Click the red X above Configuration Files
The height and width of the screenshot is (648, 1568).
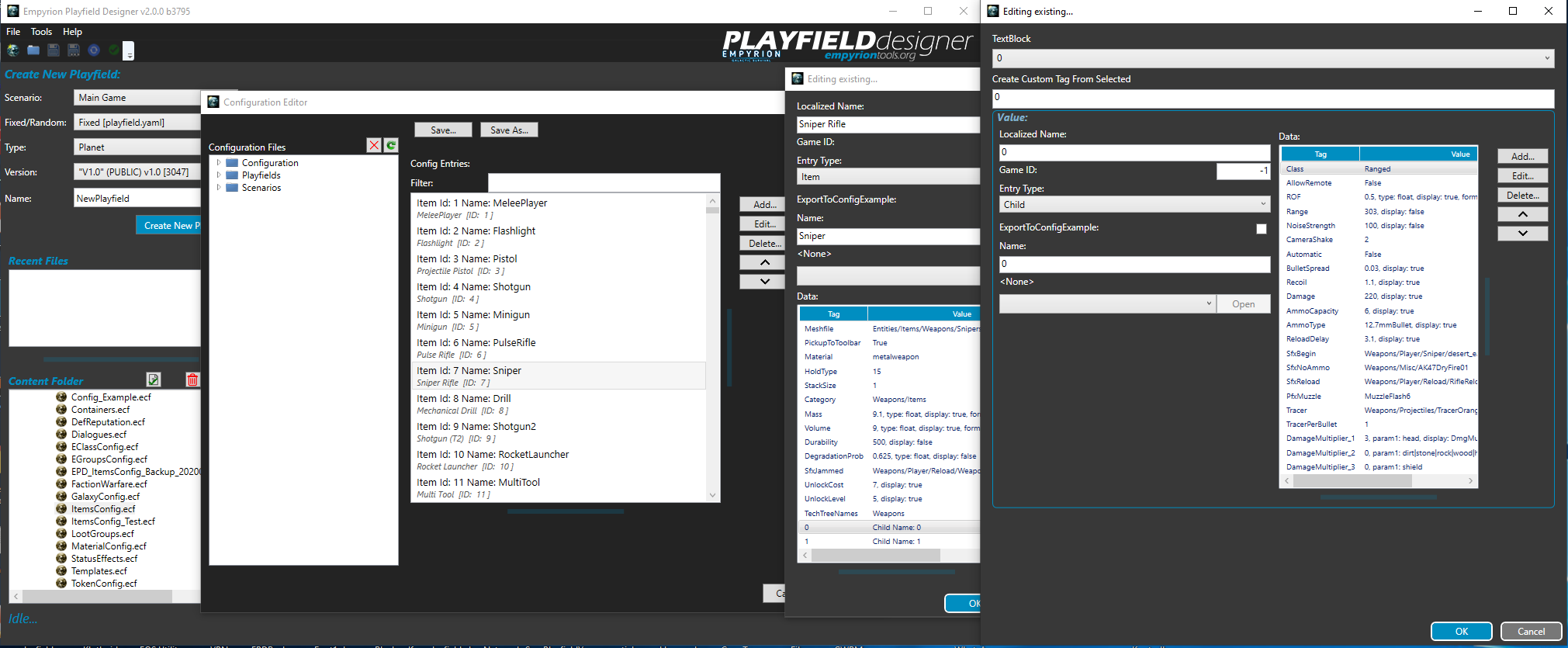tap(374, 145)
